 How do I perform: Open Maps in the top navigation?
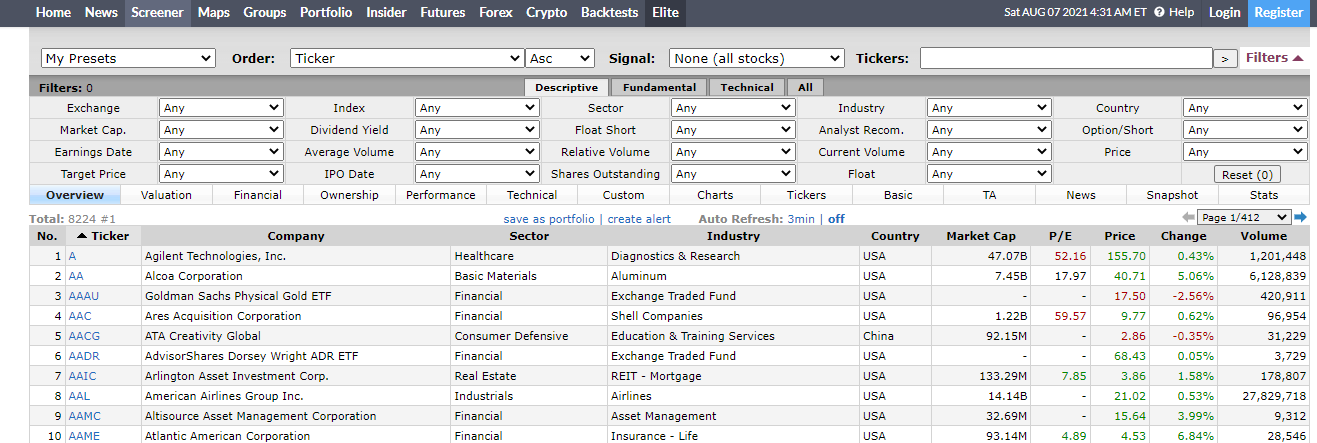[x=213, y=12]
